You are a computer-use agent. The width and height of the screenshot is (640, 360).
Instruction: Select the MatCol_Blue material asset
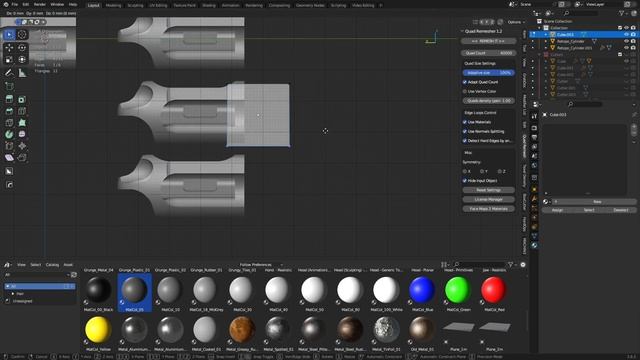[422, 293]
